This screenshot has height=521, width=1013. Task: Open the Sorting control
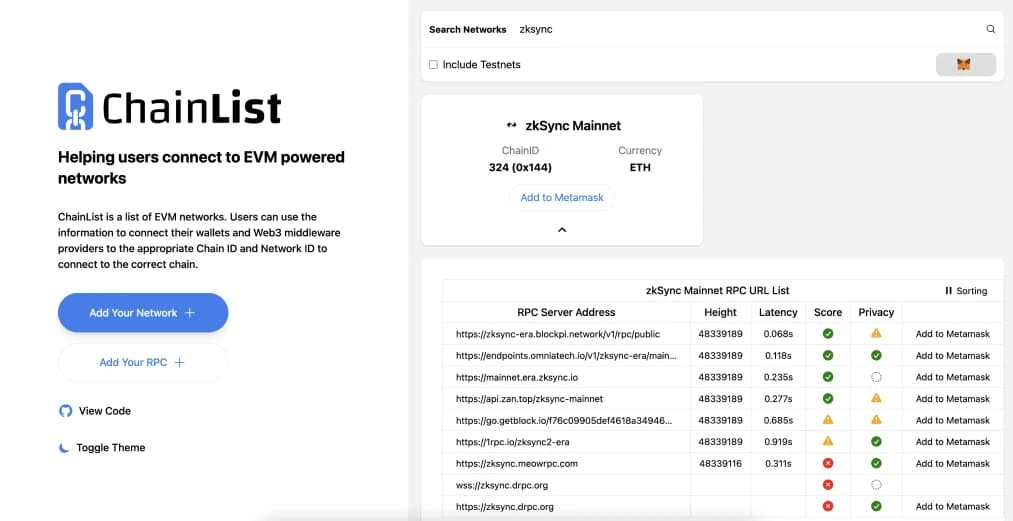coord(966,291)
